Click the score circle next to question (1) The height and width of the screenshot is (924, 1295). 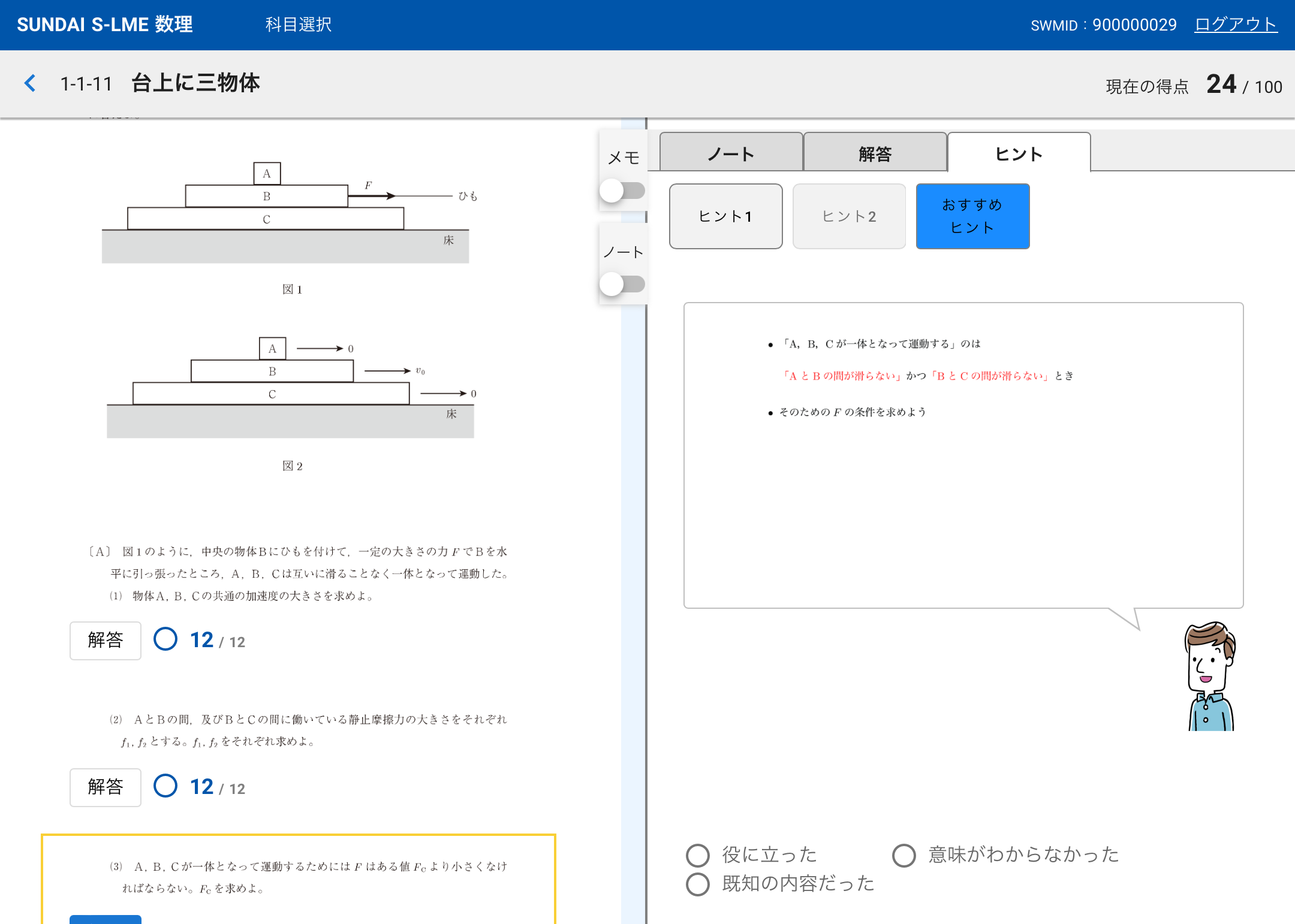pos(165,640)
